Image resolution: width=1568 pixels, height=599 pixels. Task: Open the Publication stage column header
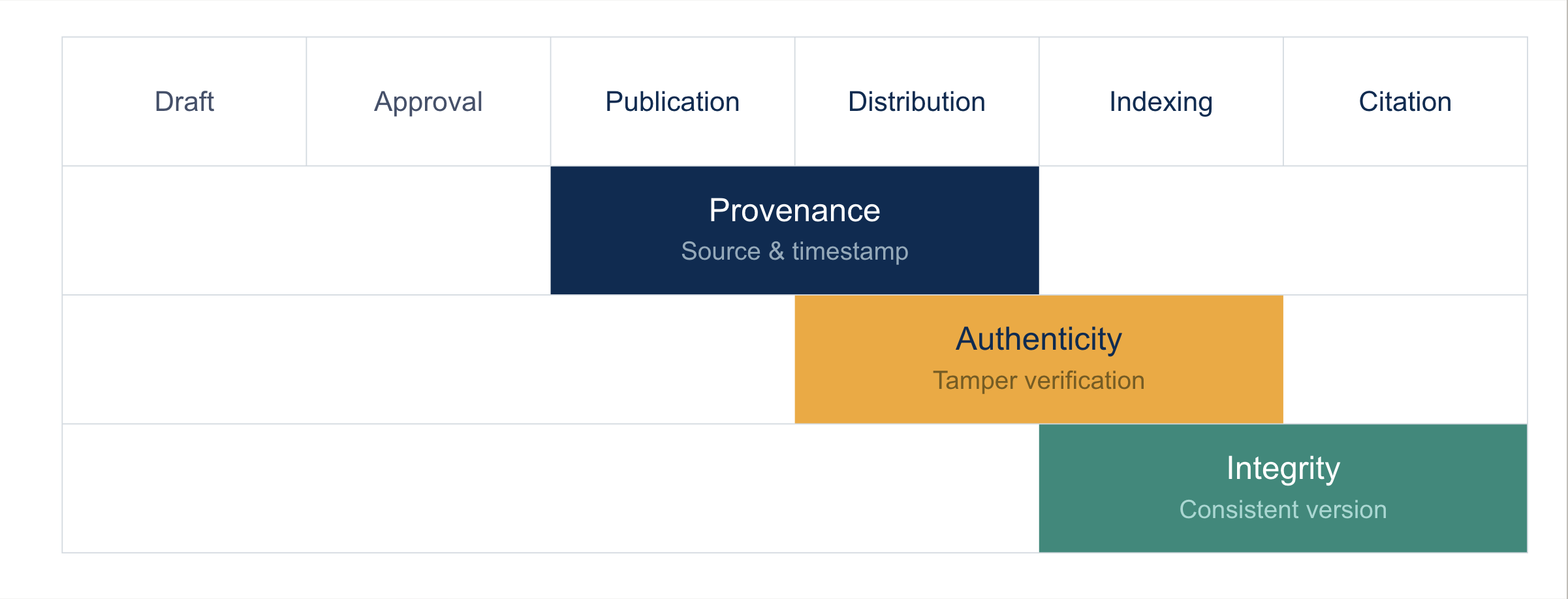click(672, 102)
